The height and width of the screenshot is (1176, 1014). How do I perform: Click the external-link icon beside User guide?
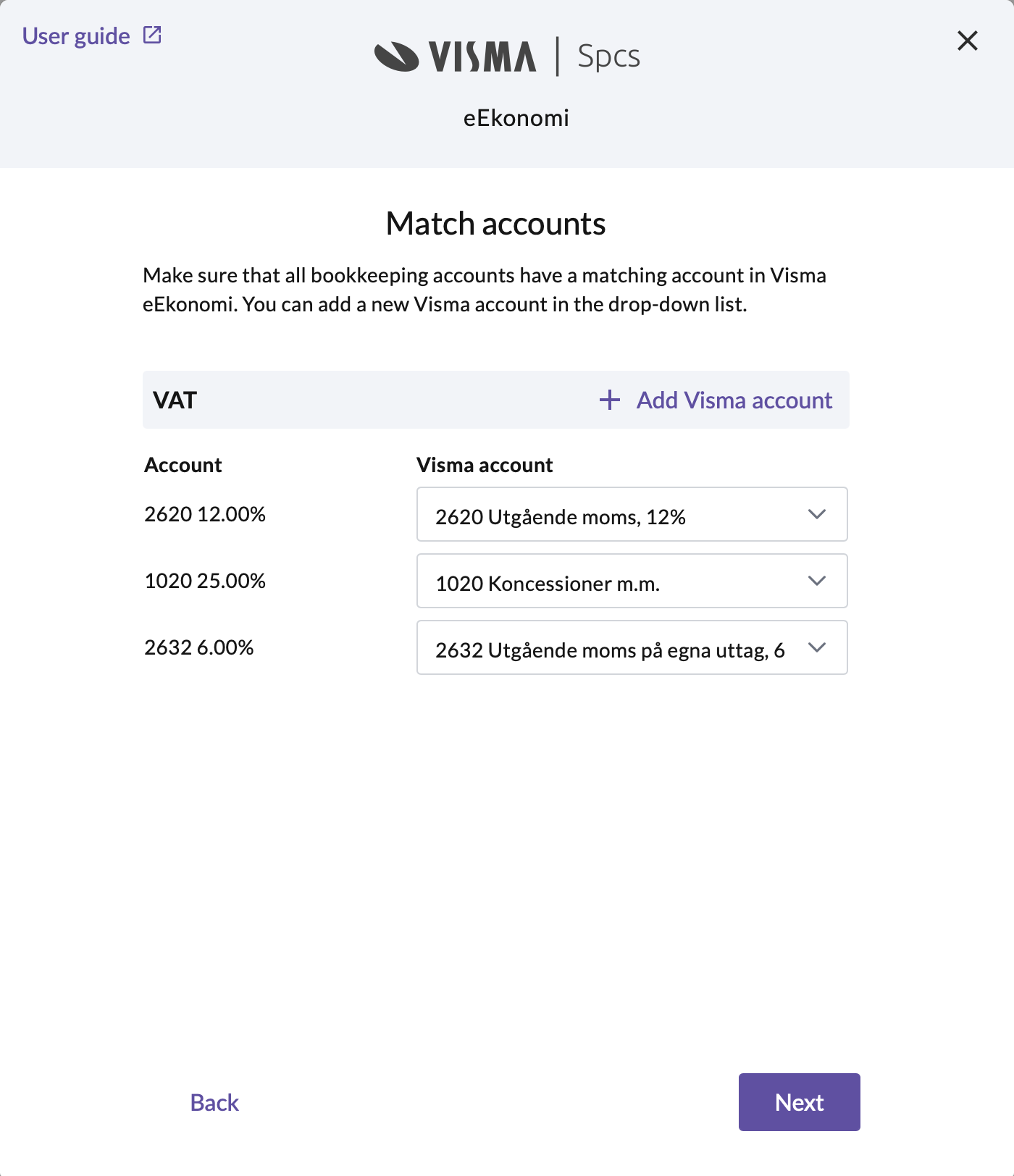(x=152, y=35)
